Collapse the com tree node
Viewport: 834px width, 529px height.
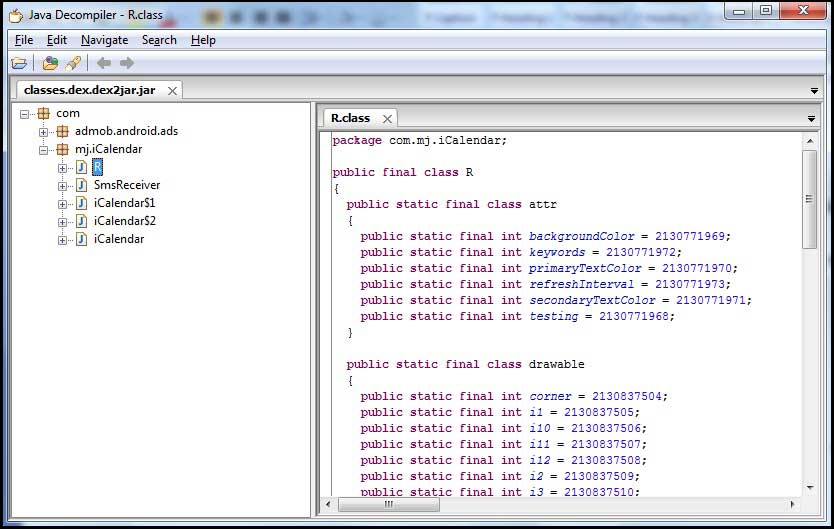point(25,113)
